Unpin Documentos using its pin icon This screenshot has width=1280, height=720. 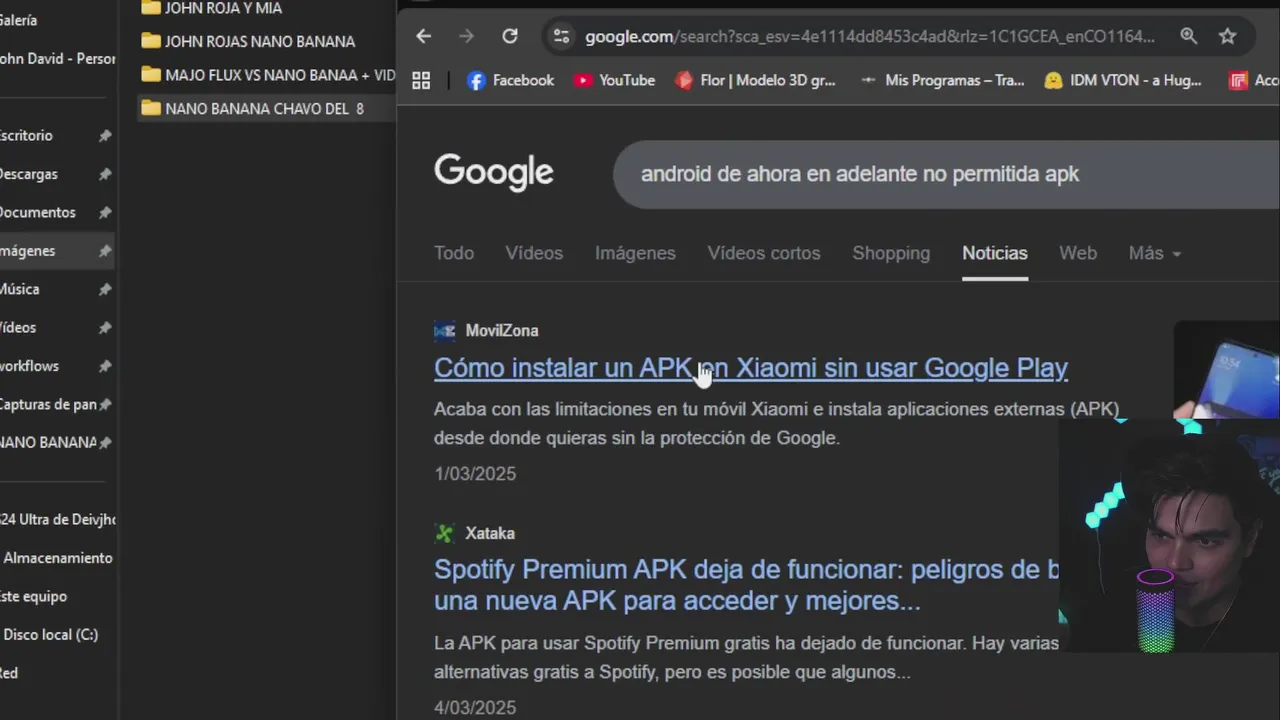pyautogui.click(x=105, y=212)
